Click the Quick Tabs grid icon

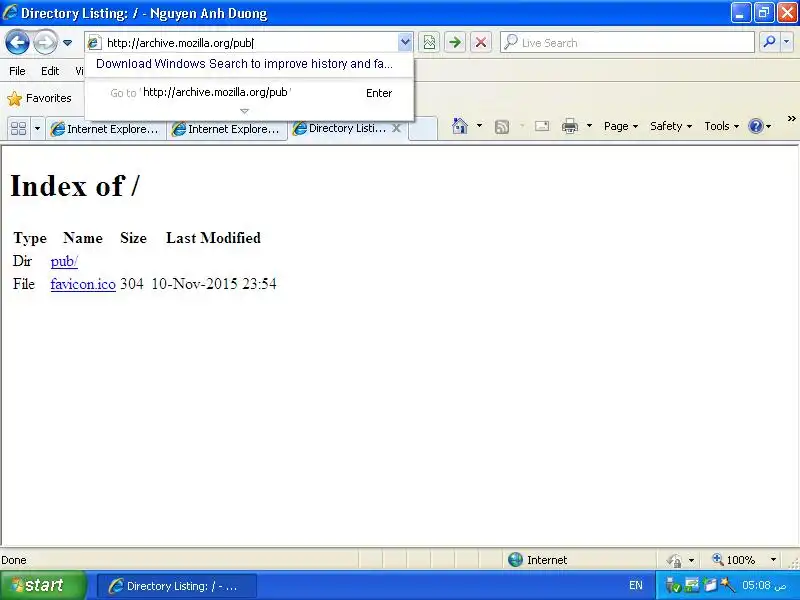(x=18, y=128)
